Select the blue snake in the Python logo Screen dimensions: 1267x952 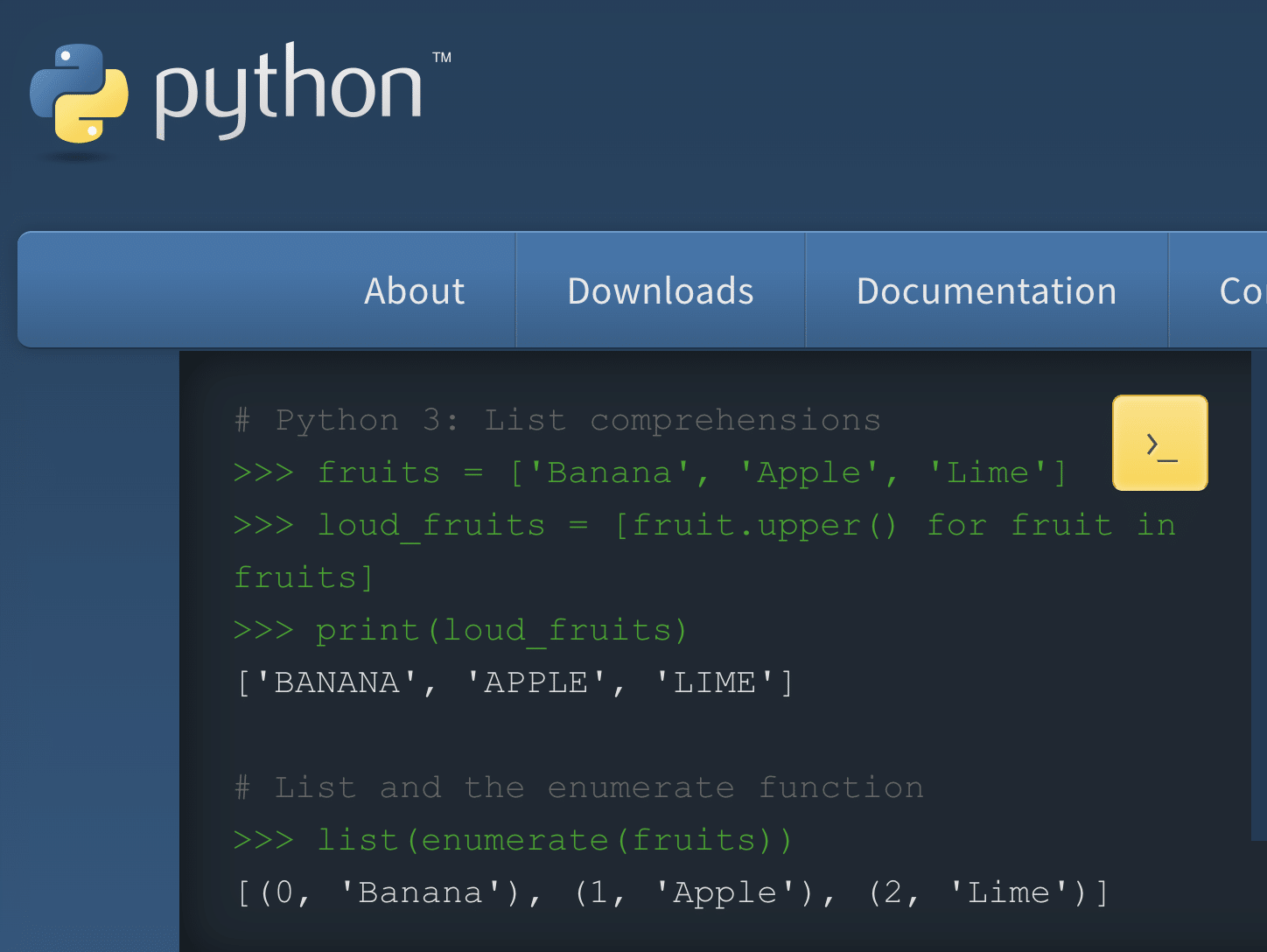[66, 74]
